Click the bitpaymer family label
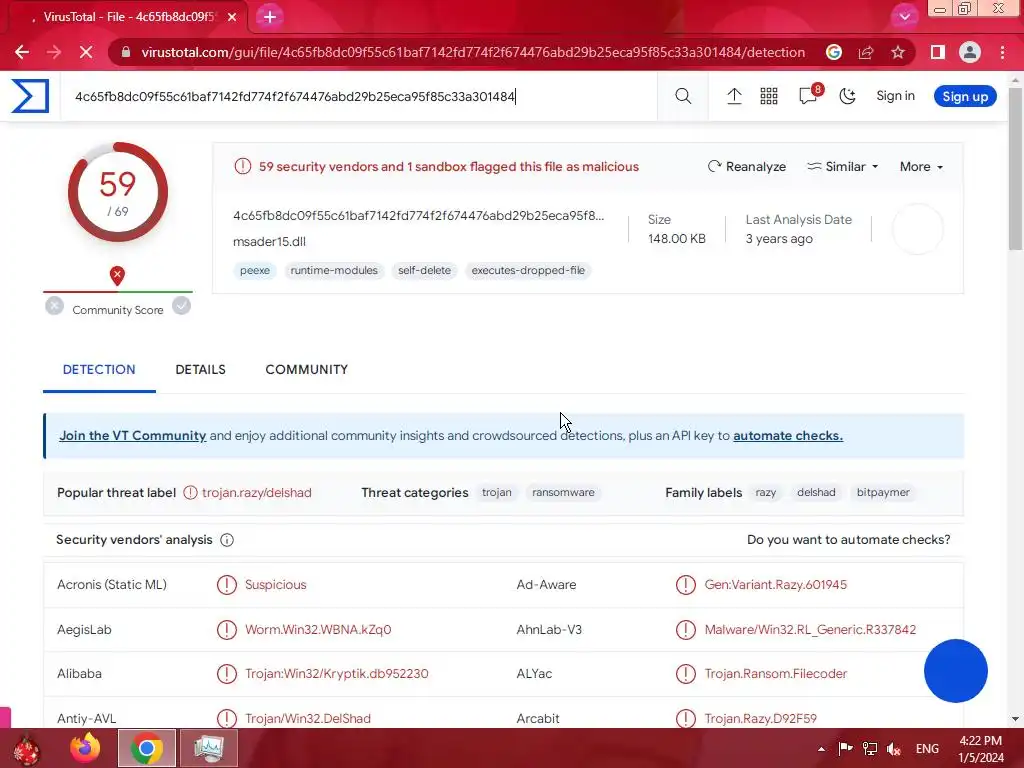 883,492
